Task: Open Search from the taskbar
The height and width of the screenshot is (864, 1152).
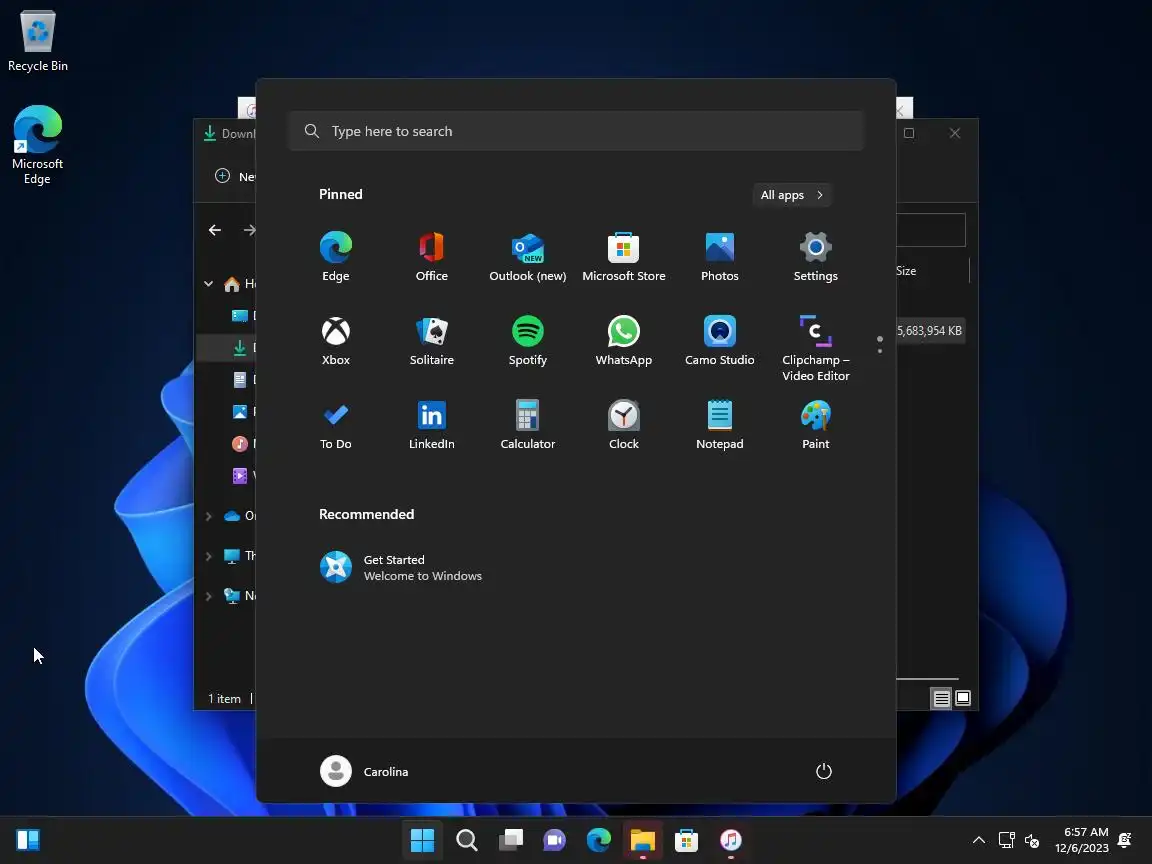Action: [467, 840]
